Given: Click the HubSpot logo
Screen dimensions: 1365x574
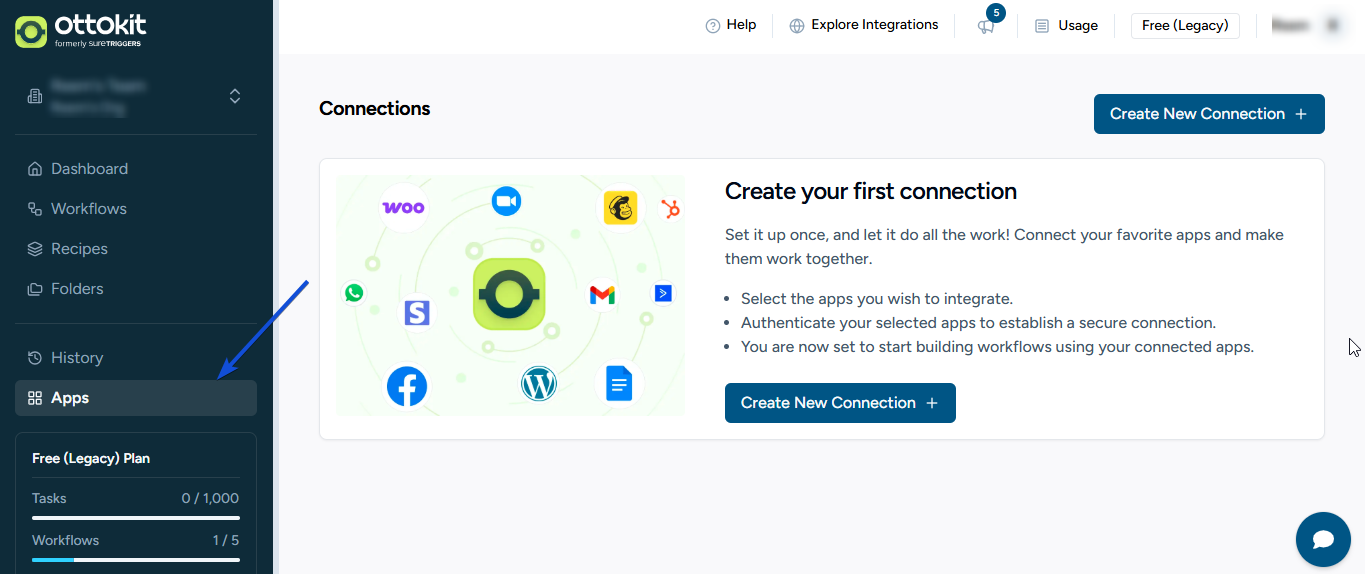Looking at the screenshot, I should tap(670, 209).
